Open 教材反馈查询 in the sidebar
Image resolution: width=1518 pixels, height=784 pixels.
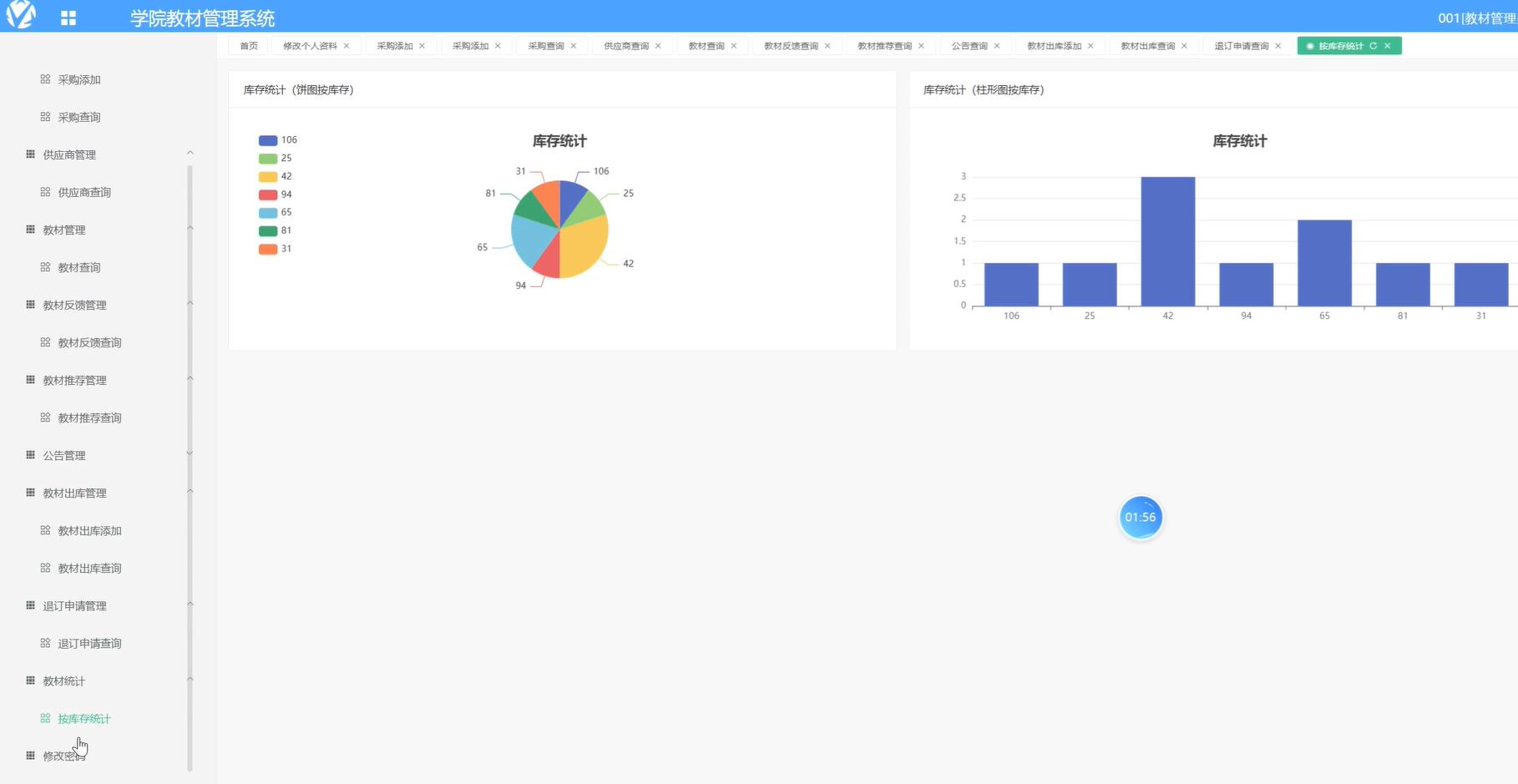[89, 342]
